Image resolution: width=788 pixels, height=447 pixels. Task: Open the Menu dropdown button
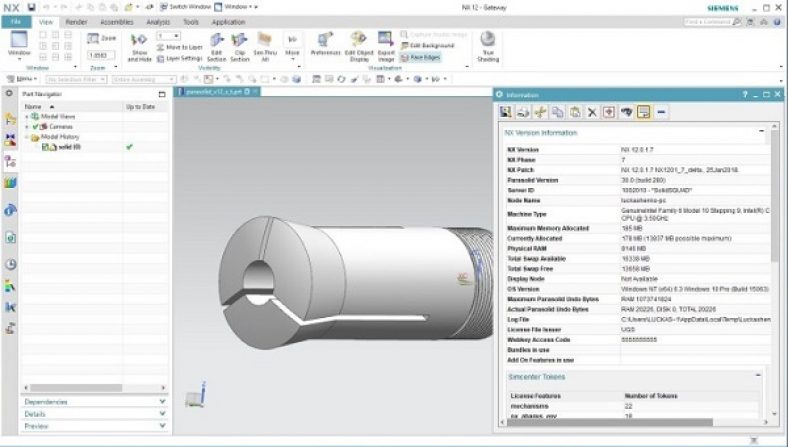(22, 79)
